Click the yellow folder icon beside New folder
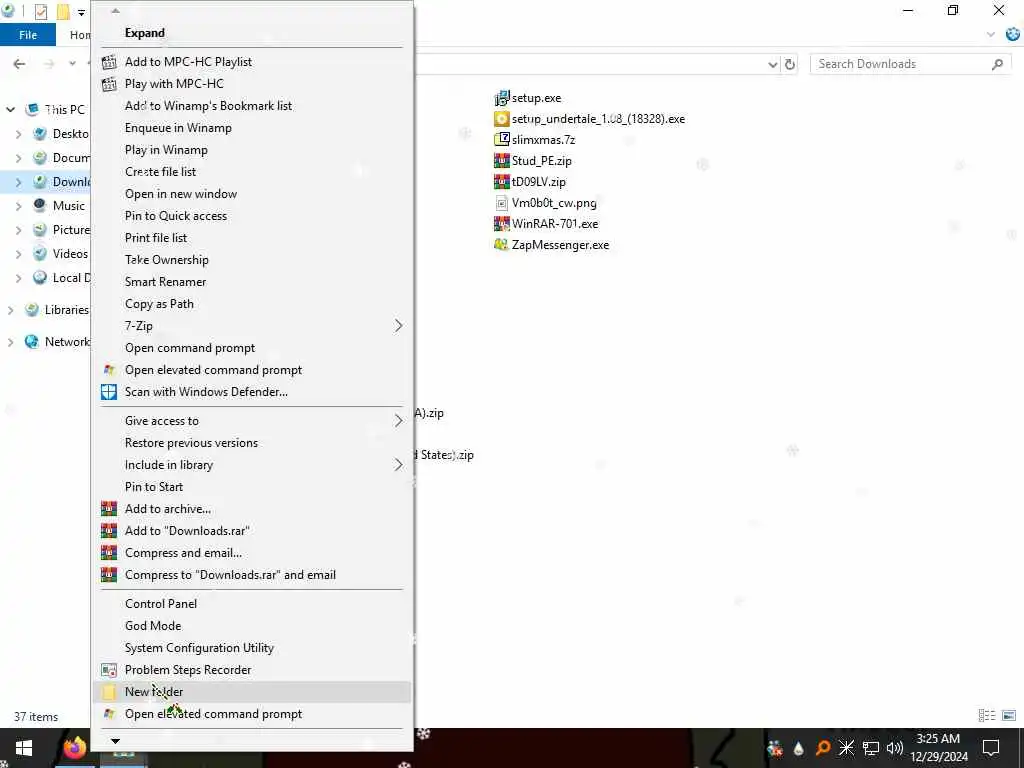Viewport: 1024px width, 768px height. (109, 692)
